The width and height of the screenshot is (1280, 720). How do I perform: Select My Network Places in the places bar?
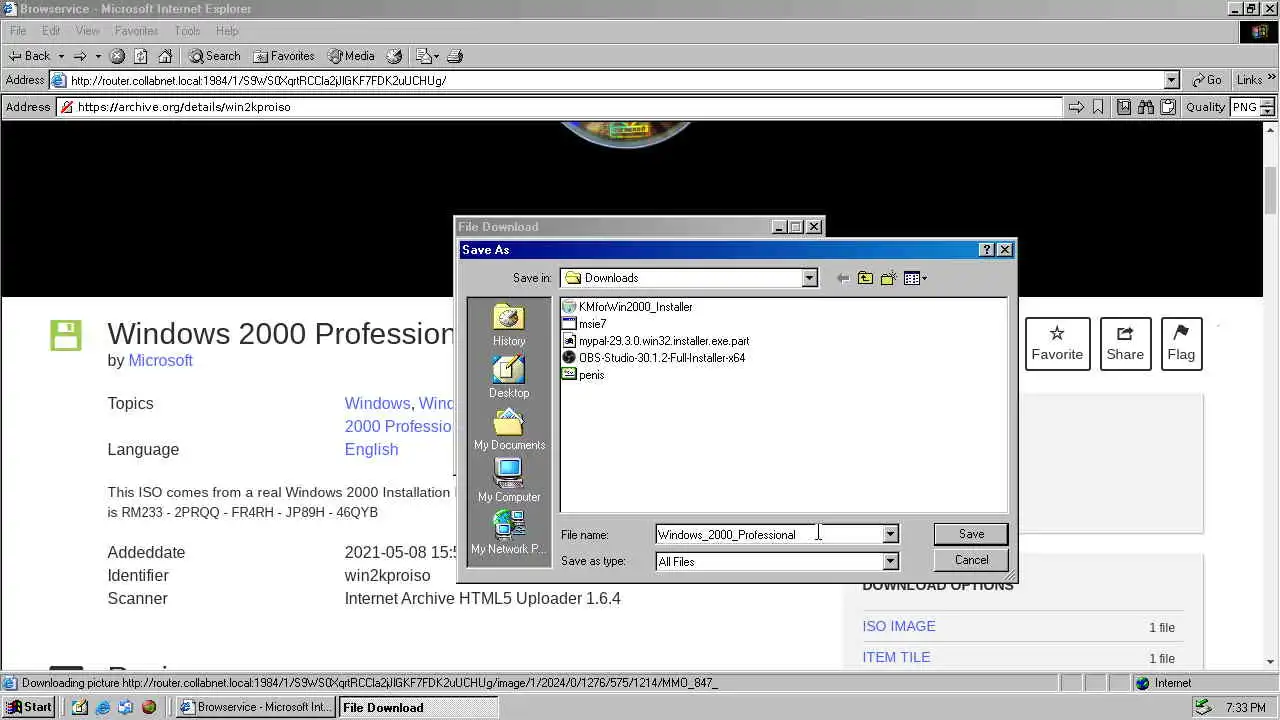tap(509, 533)
